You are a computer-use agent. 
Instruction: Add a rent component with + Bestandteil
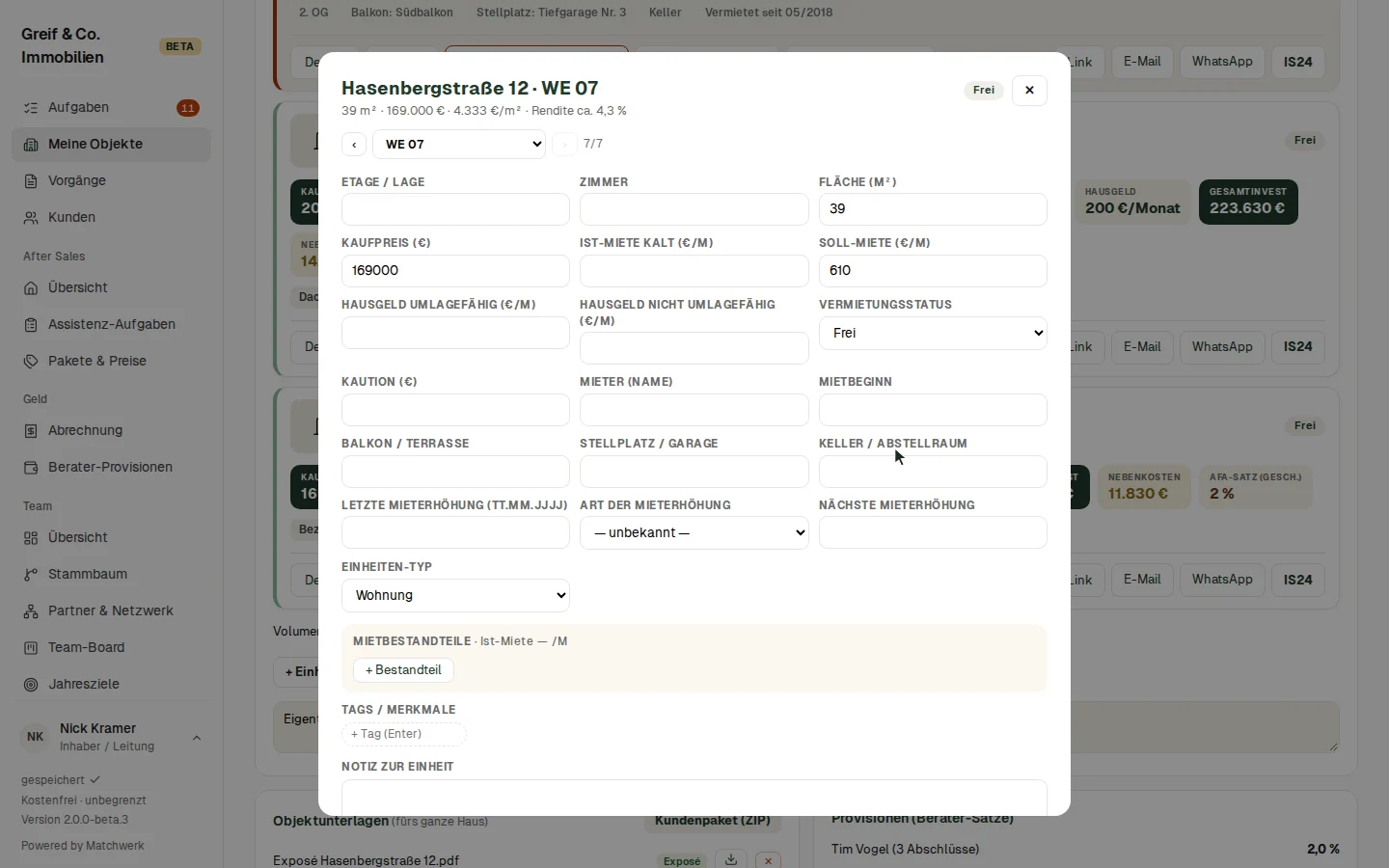tap(403, 670)
